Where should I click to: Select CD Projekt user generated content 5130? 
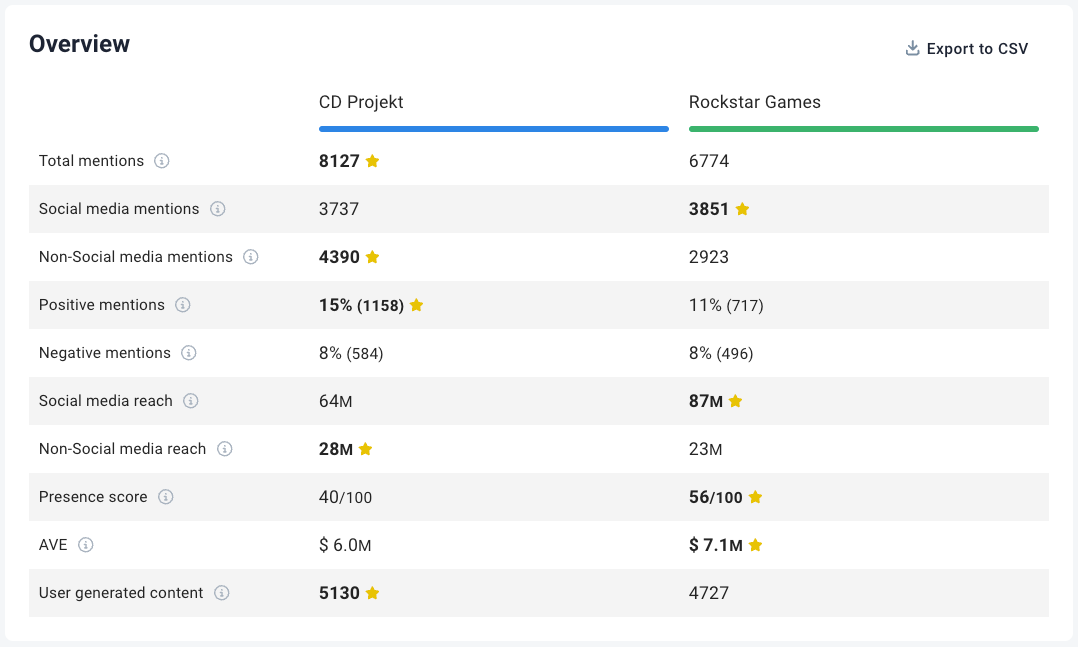point(340,593)
